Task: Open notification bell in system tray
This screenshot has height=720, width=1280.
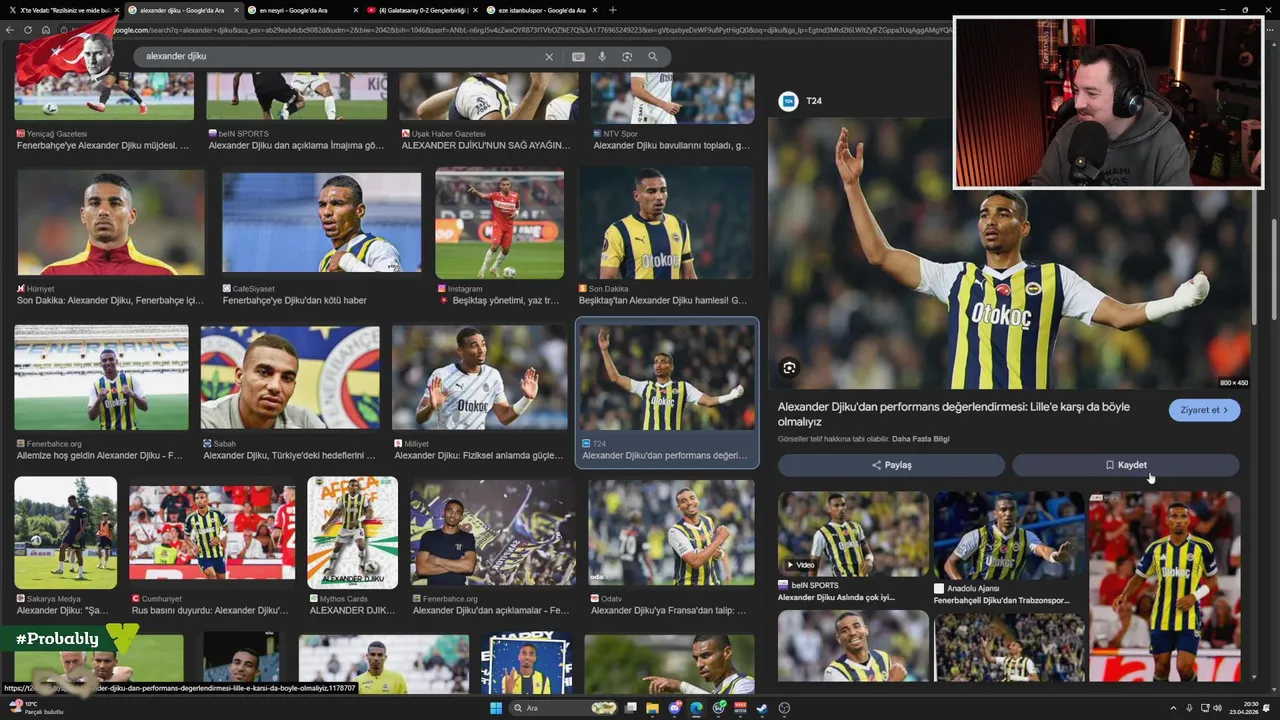Action: [x=1266, y=708]
